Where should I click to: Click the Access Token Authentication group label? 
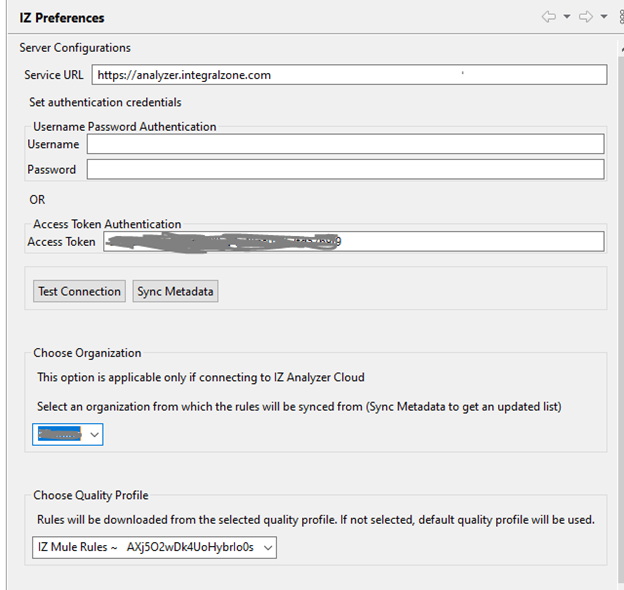(x=107, y=224)
